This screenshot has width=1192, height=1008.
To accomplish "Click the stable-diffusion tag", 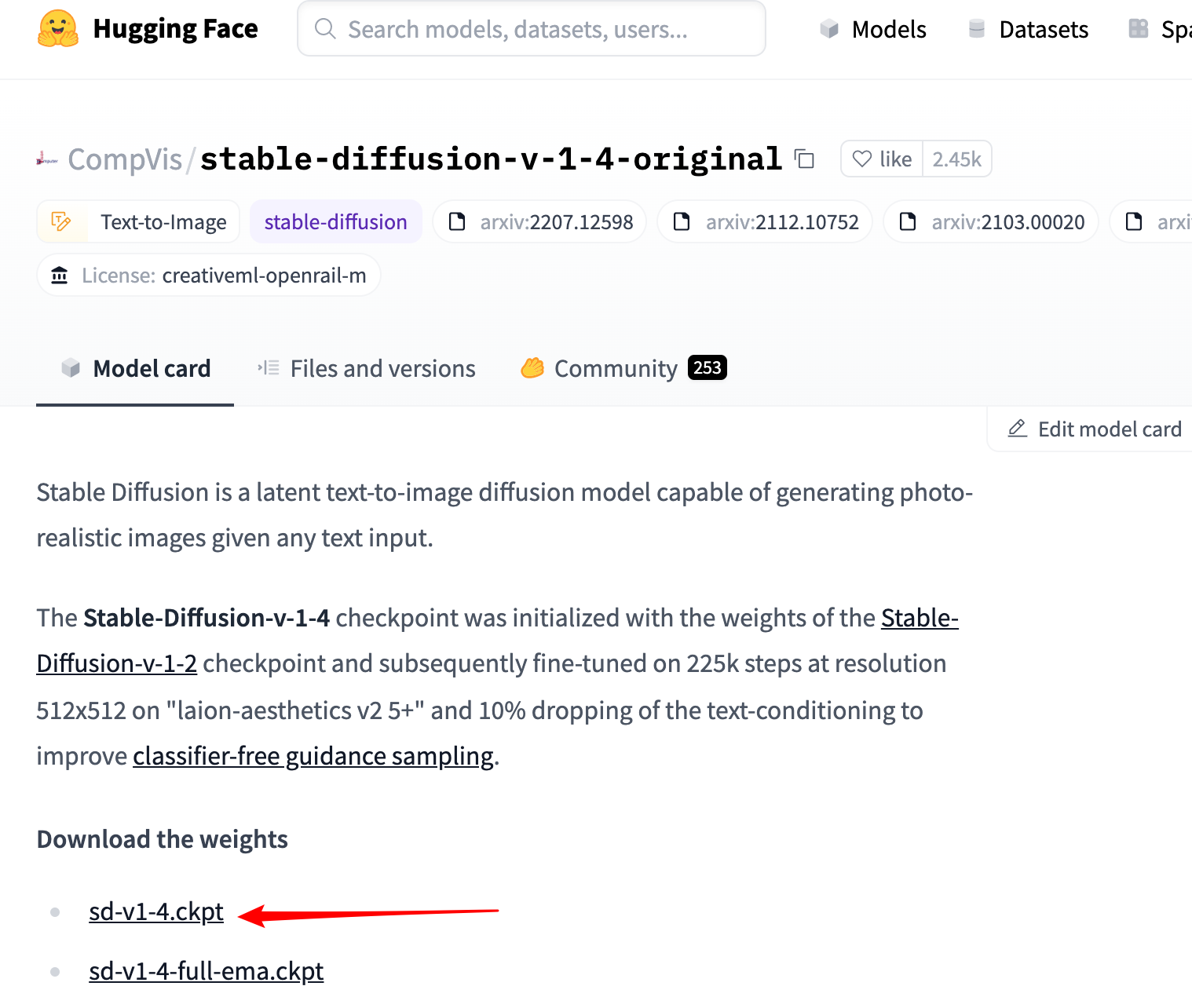I will (x=336, y=222).
